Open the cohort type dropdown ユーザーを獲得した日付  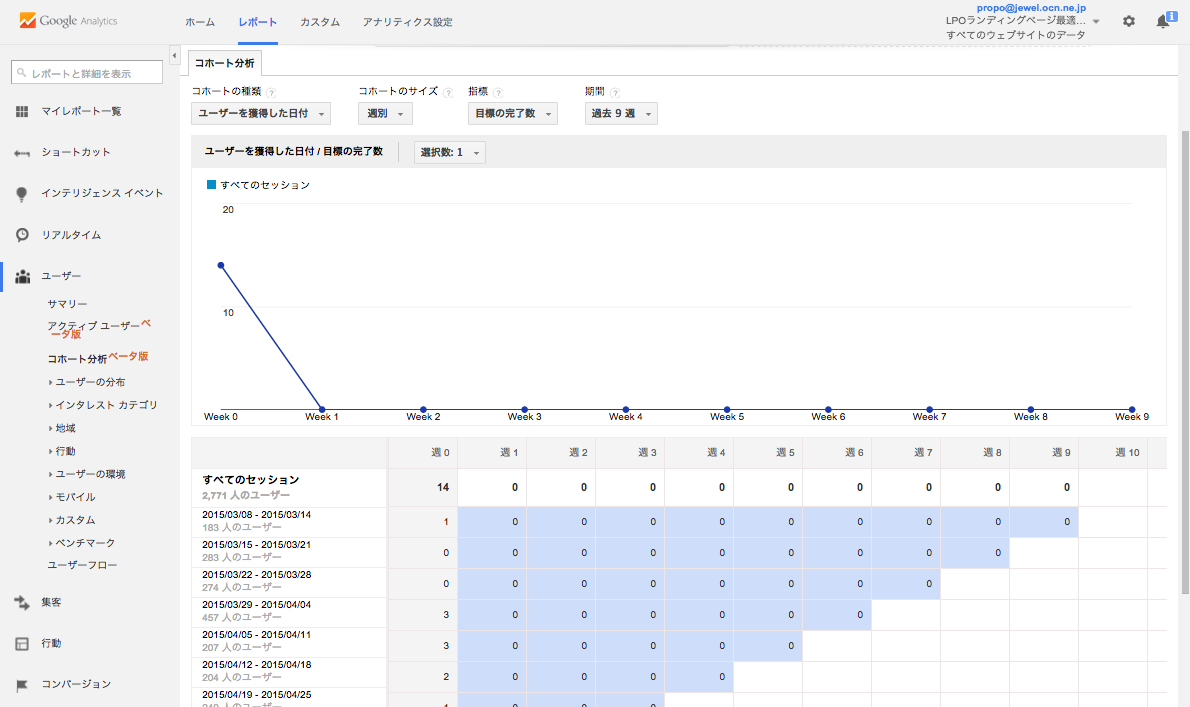tap(261, 114)
